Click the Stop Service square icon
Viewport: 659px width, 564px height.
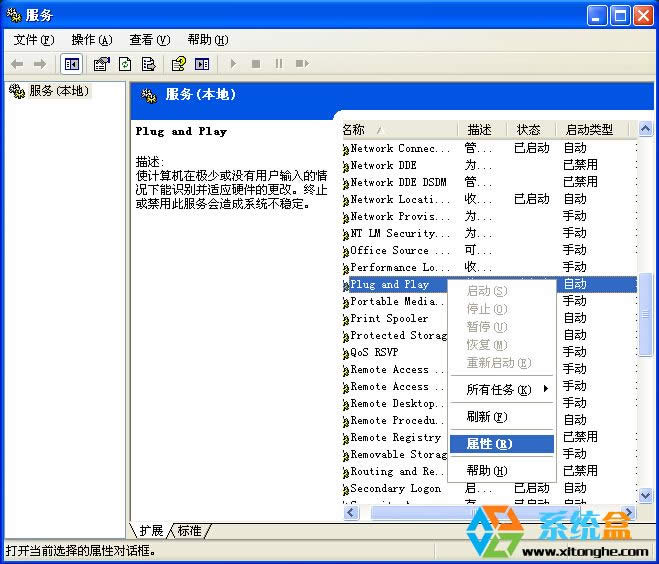tap(256, 64)
